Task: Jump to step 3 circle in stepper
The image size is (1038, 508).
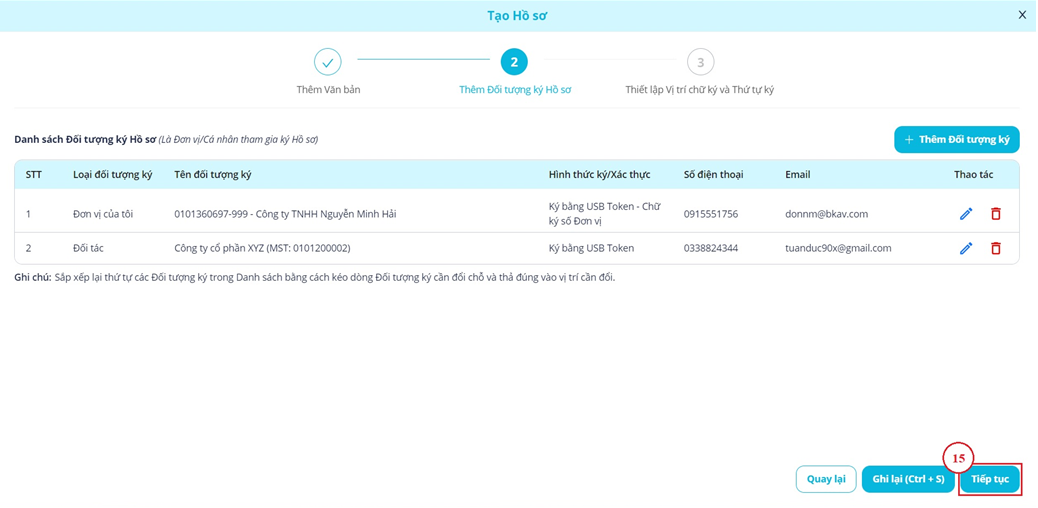Action: tap(700, 62)
